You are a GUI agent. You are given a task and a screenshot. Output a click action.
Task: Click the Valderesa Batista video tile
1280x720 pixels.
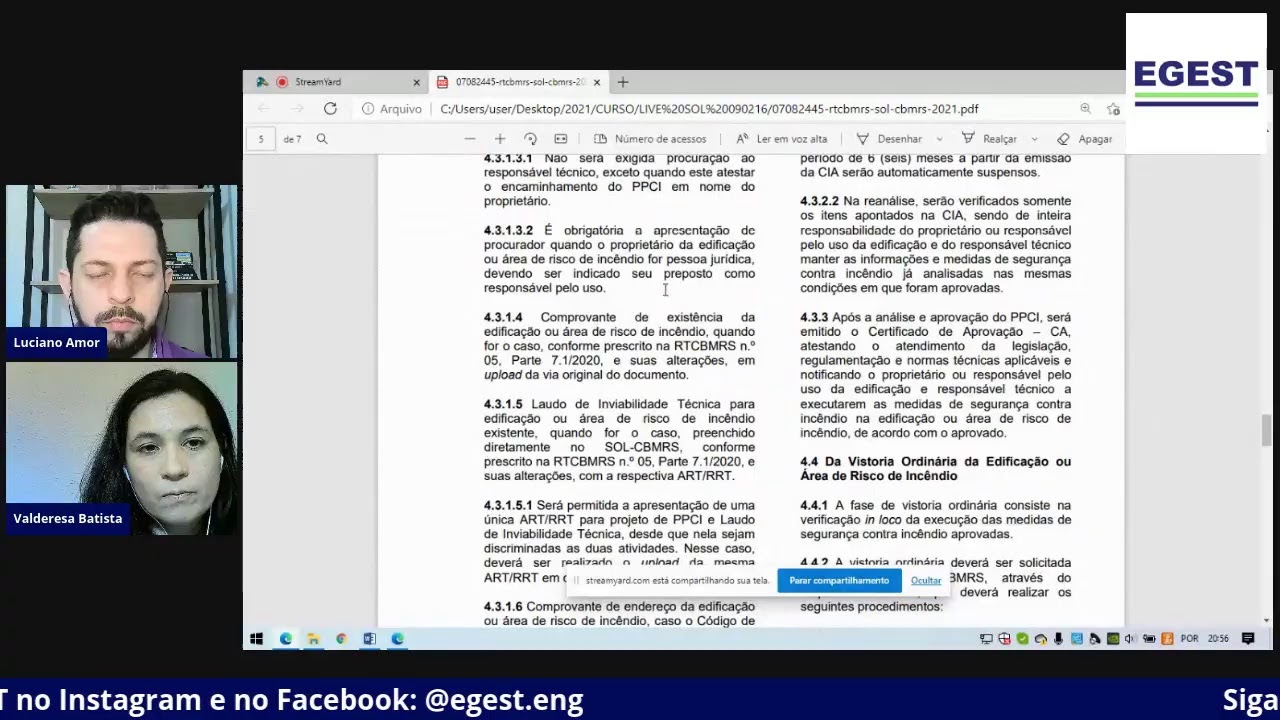121,449
